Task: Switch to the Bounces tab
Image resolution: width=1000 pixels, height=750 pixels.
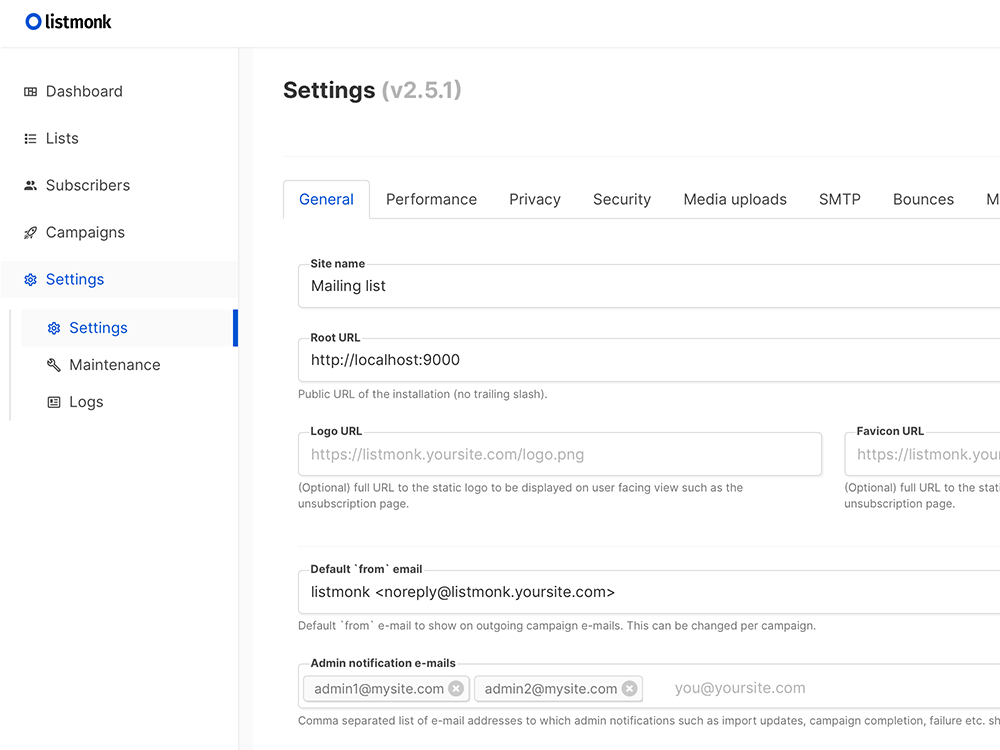Action: 923,200
